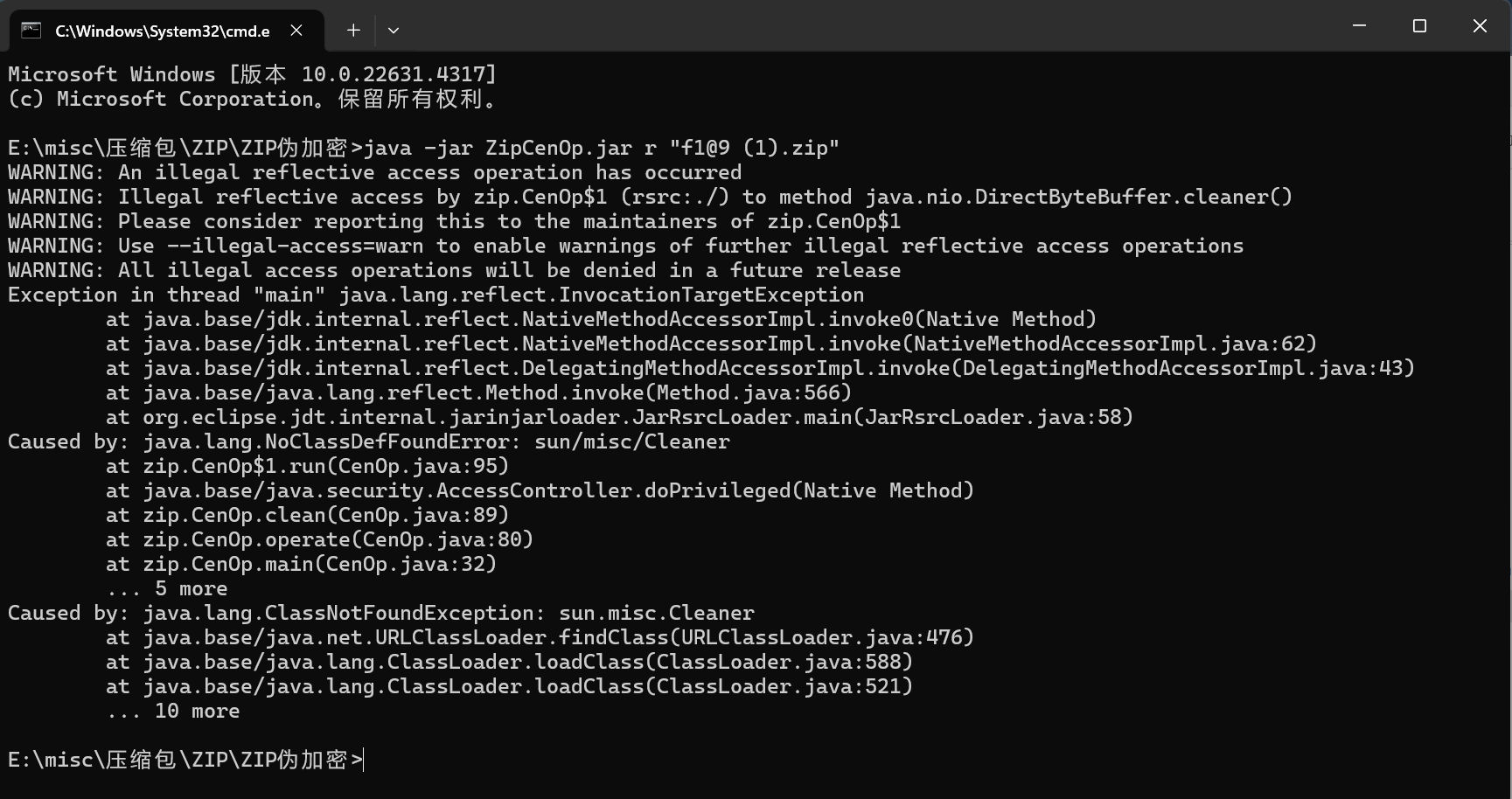Click the java -jar ZipCenOp.jar command line
The image size is (1512, 799).
point(423,148)
